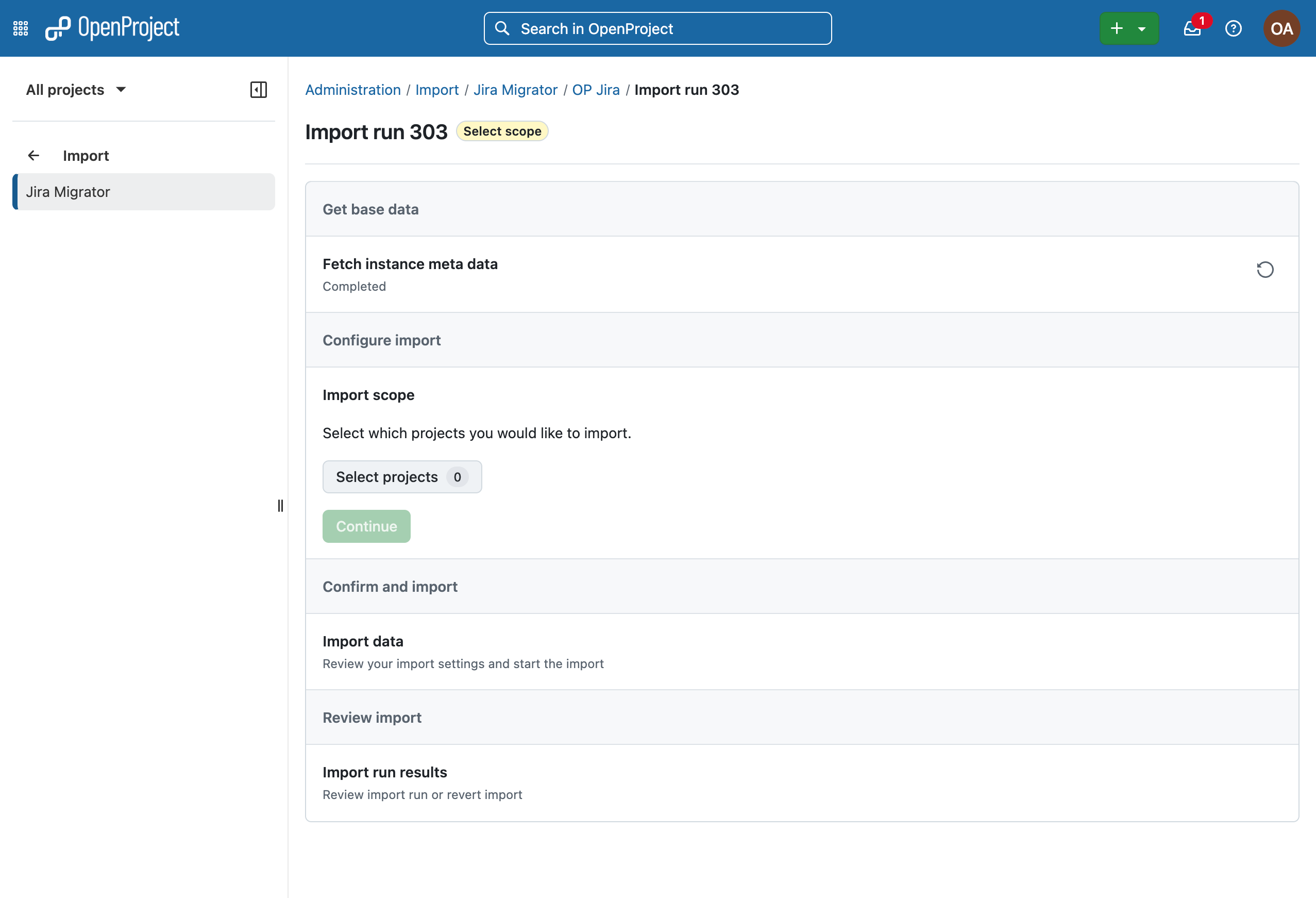Go to Administration breadcrumb

pos(353,90)
